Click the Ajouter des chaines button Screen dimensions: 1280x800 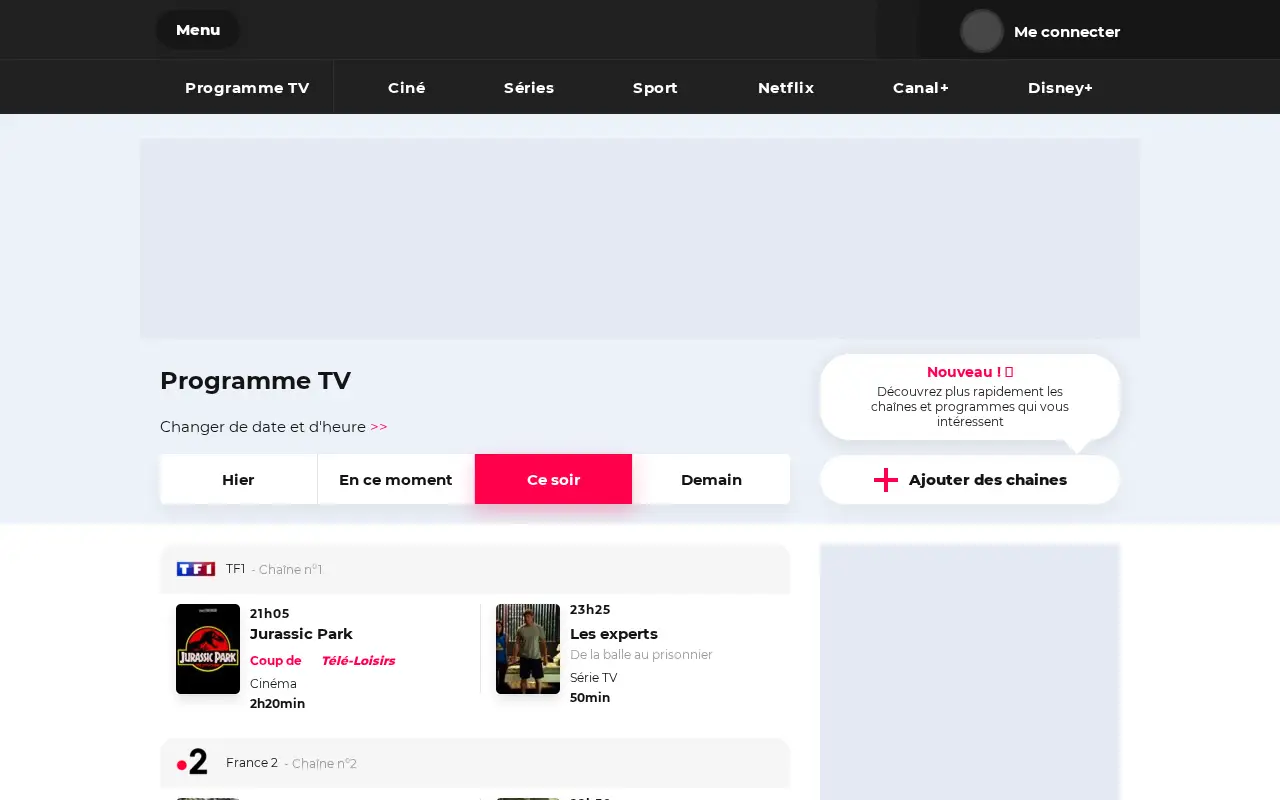[970, 480]
